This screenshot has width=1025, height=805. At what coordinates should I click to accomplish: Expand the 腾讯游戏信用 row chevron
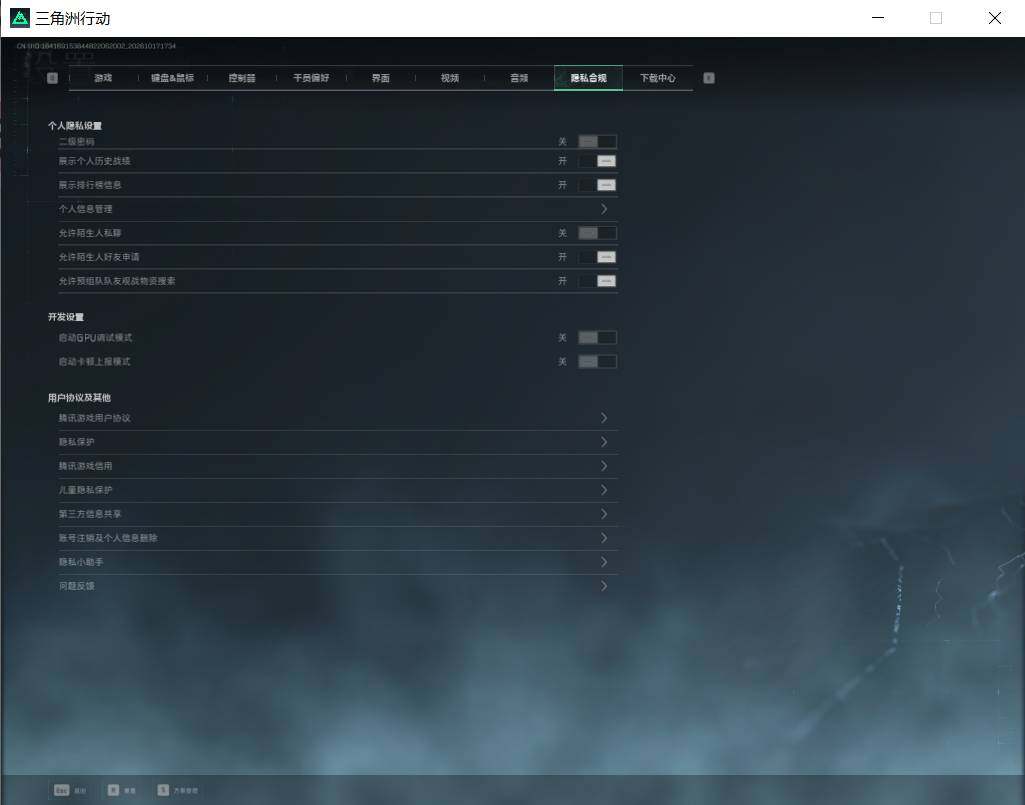(604, 466)
